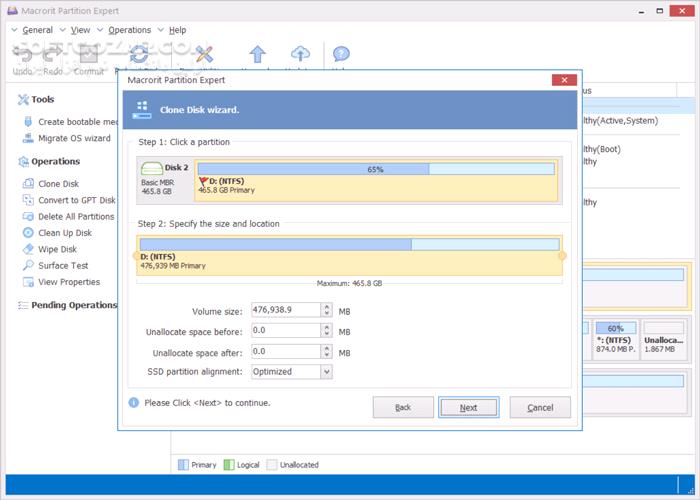The height and width of the screenshot is (500, 700).
Task: Open the SSD partition alignment dropdown
Action: [x=327, y=371]
